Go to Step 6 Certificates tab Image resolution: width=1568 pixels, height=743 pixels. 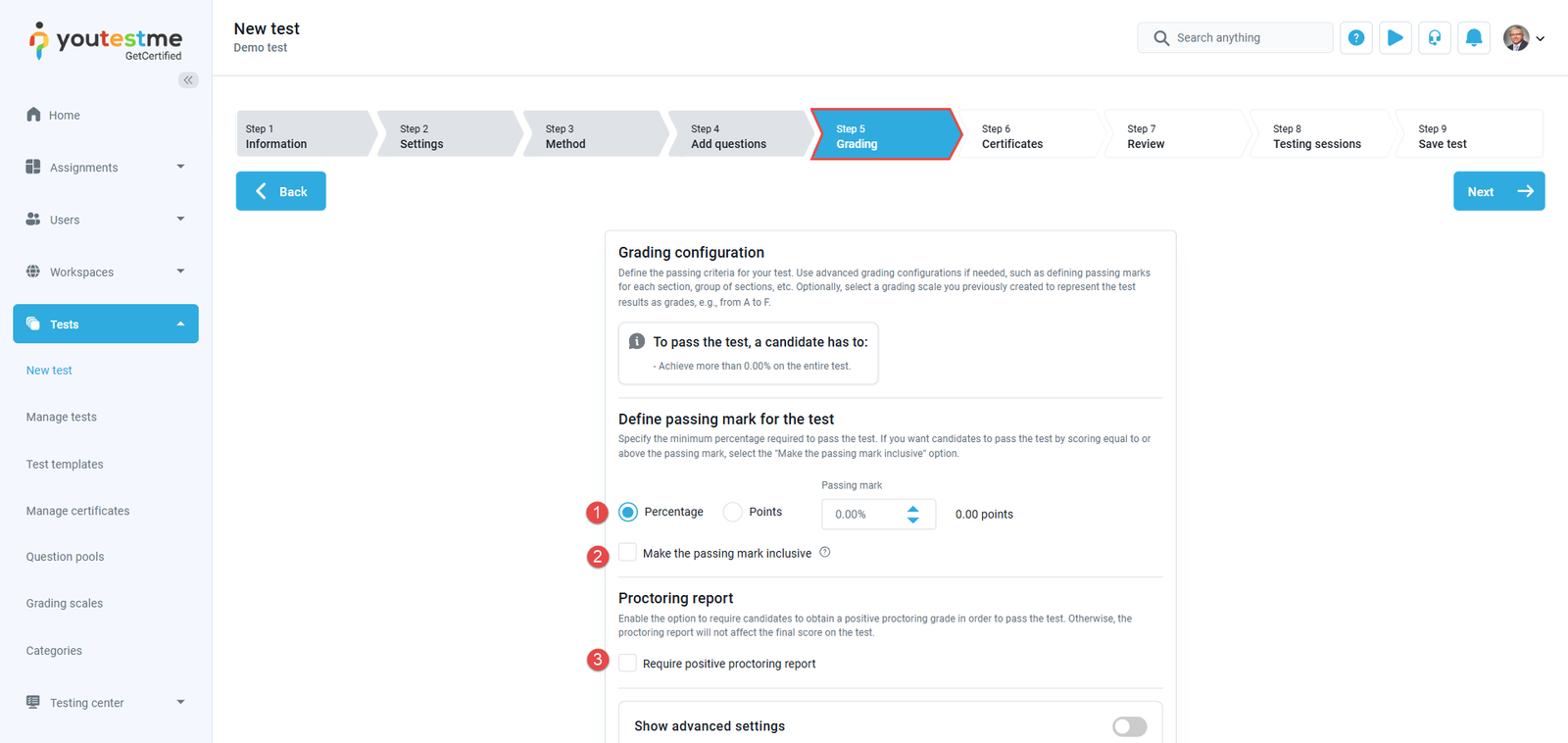tap(1029, 135)
